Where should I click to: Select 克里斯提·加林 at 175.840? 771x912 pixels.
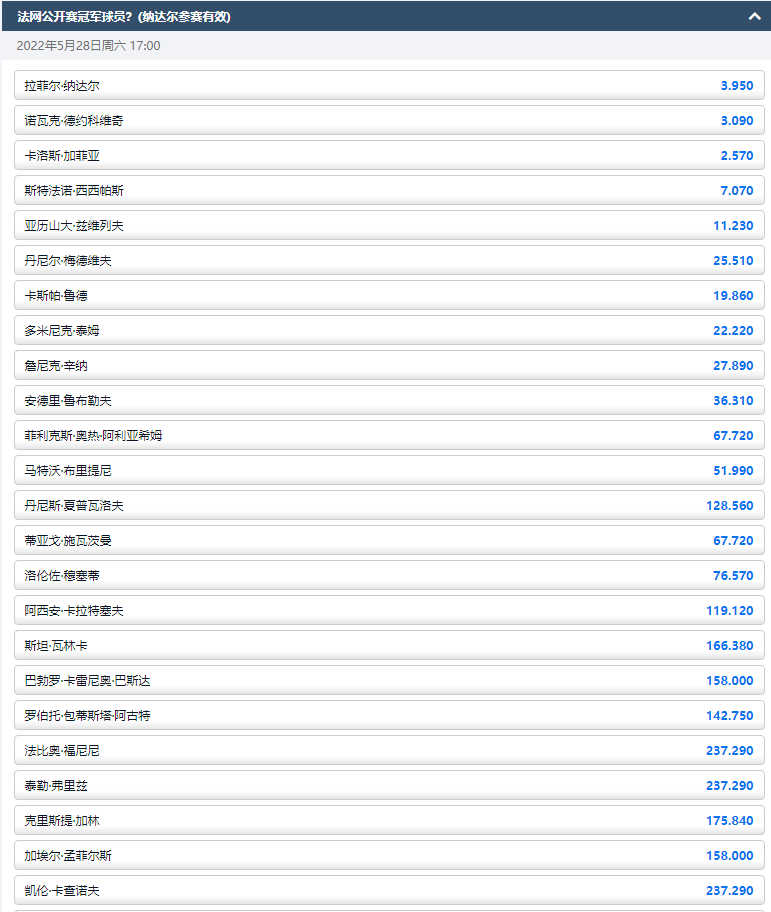tap(389, 821)
